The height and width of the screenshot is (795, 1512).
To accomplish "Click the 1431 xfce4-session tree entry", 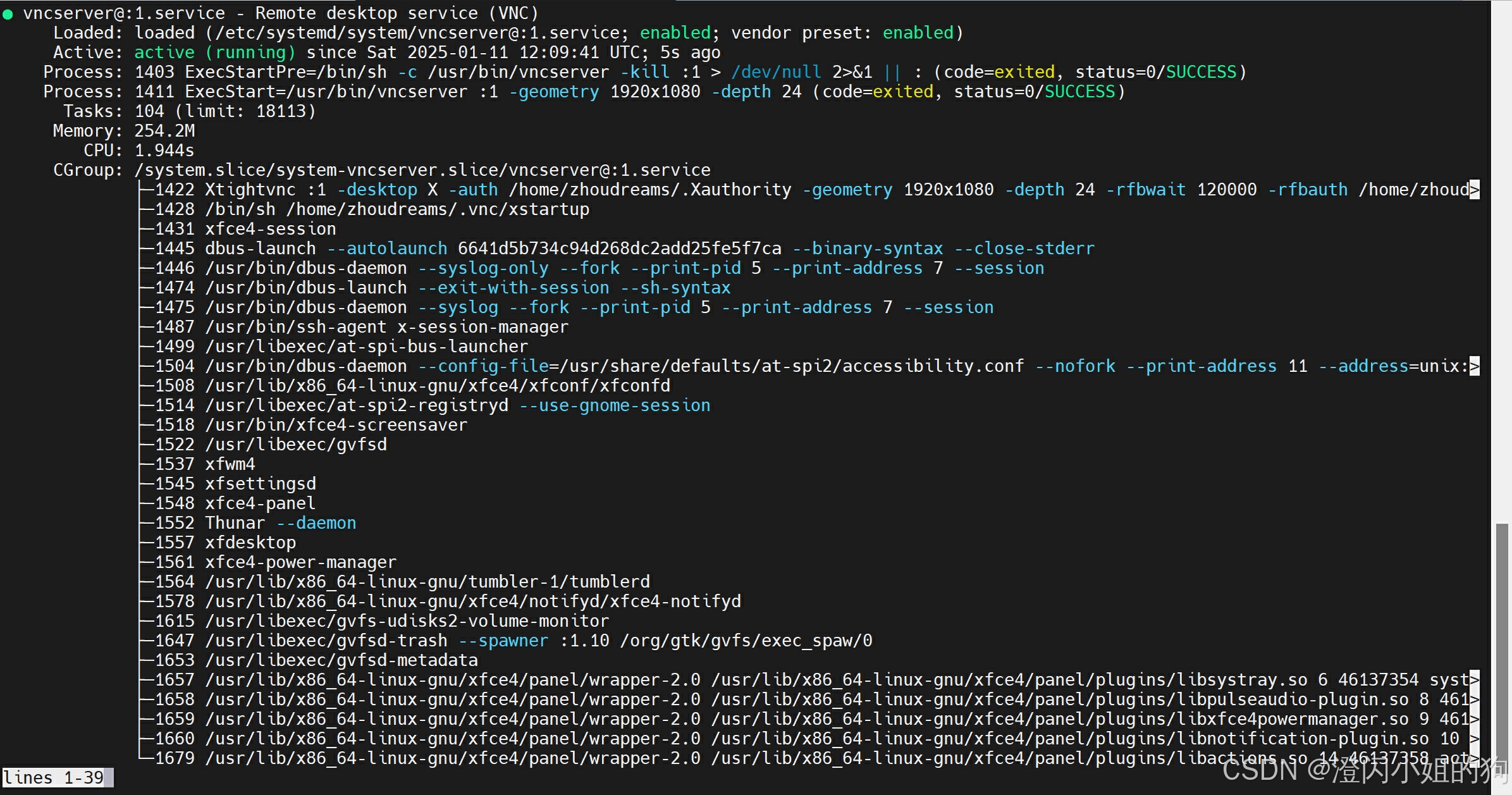I will tap(245, 229).
